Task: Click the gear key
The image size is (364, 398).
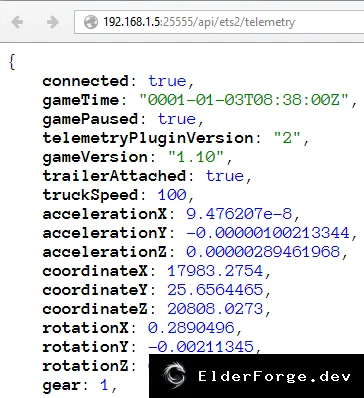Action: (x=62, y=386)
